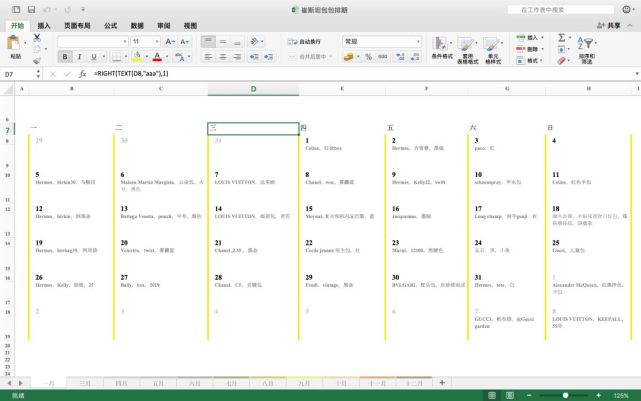Toggle Wrap Text (自动换行)
Image resolution: width=641 pixels, height=401 pixels.
click(x=305, y=42)
